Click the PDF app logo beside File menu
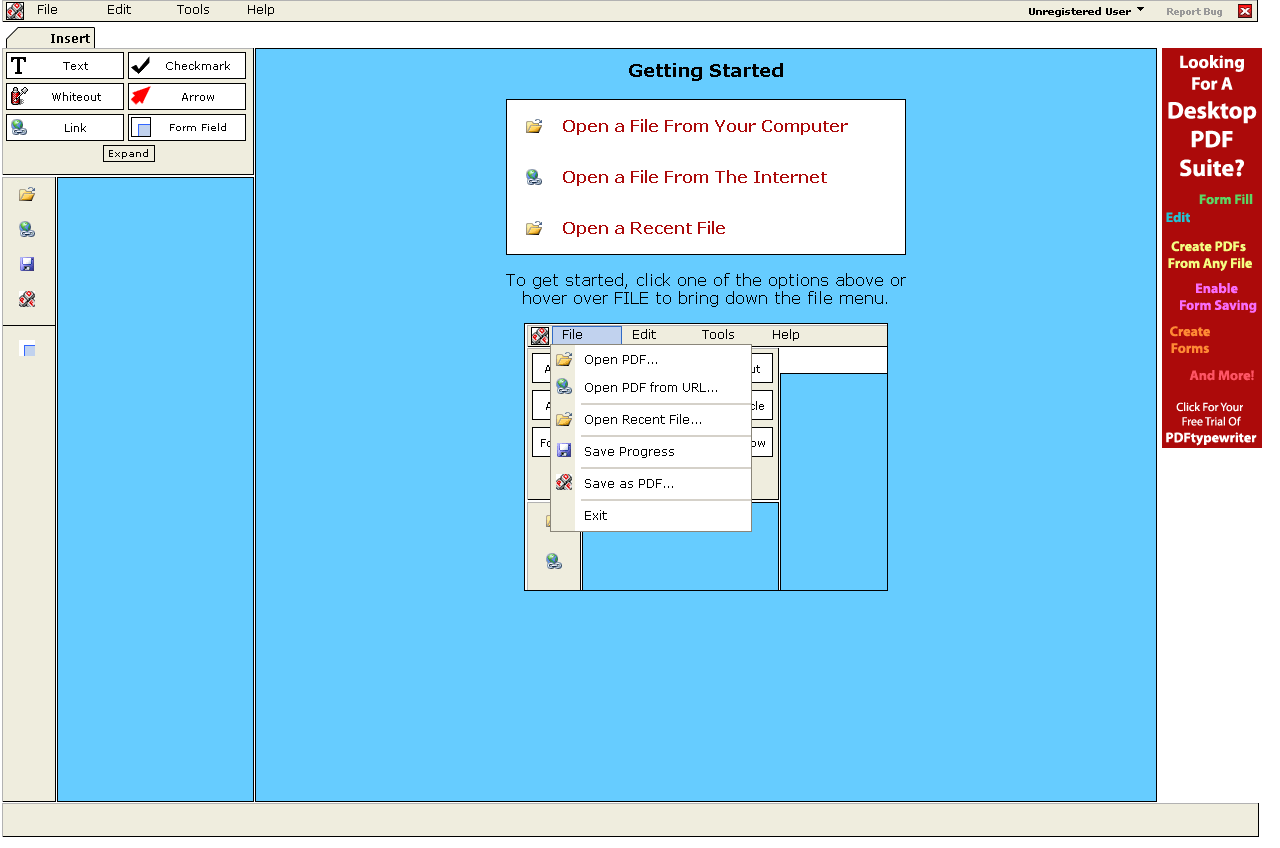 pos(15,11)
